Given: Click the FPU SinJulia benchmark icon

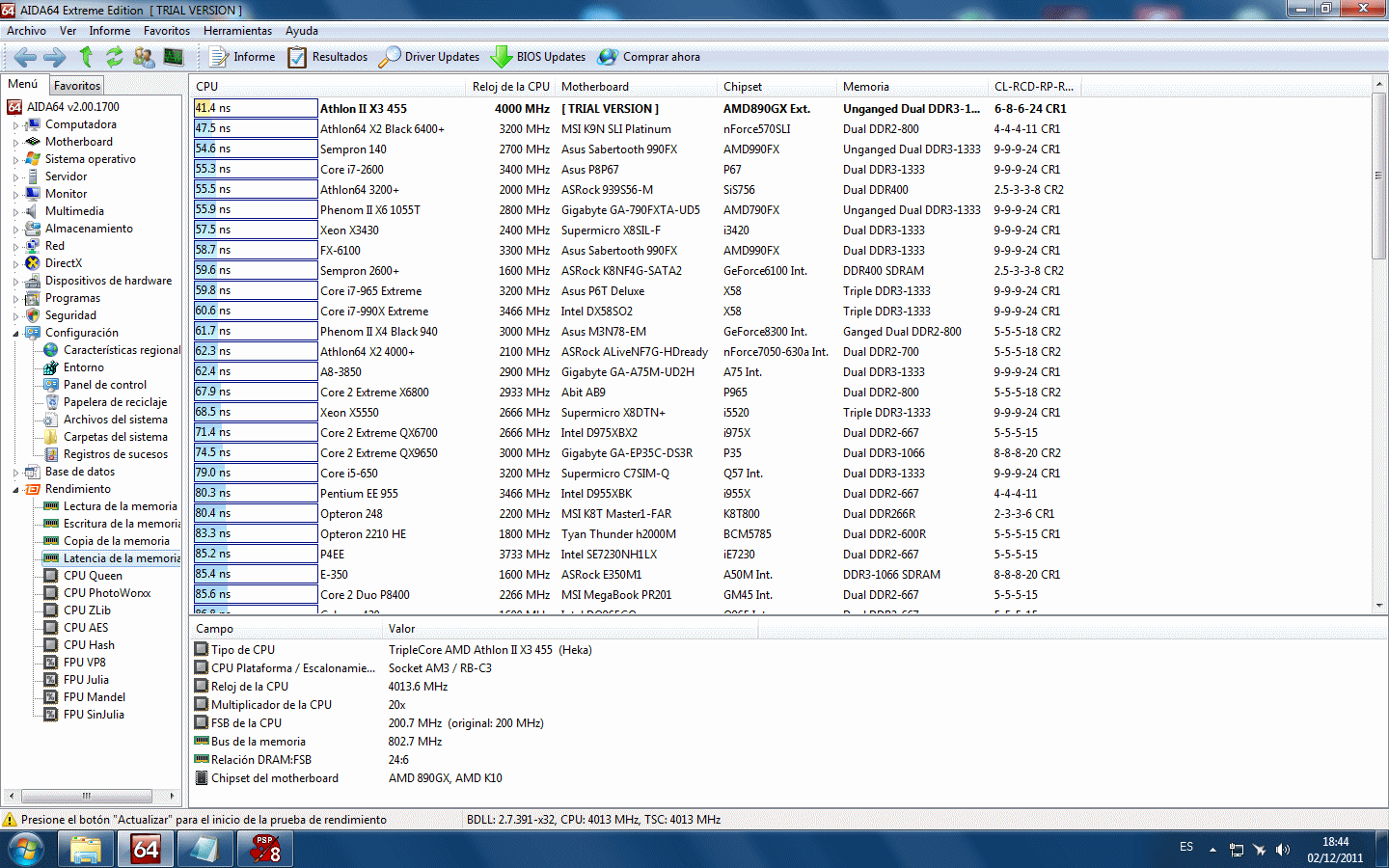Looking at the screenshot, I should point(51,715).
